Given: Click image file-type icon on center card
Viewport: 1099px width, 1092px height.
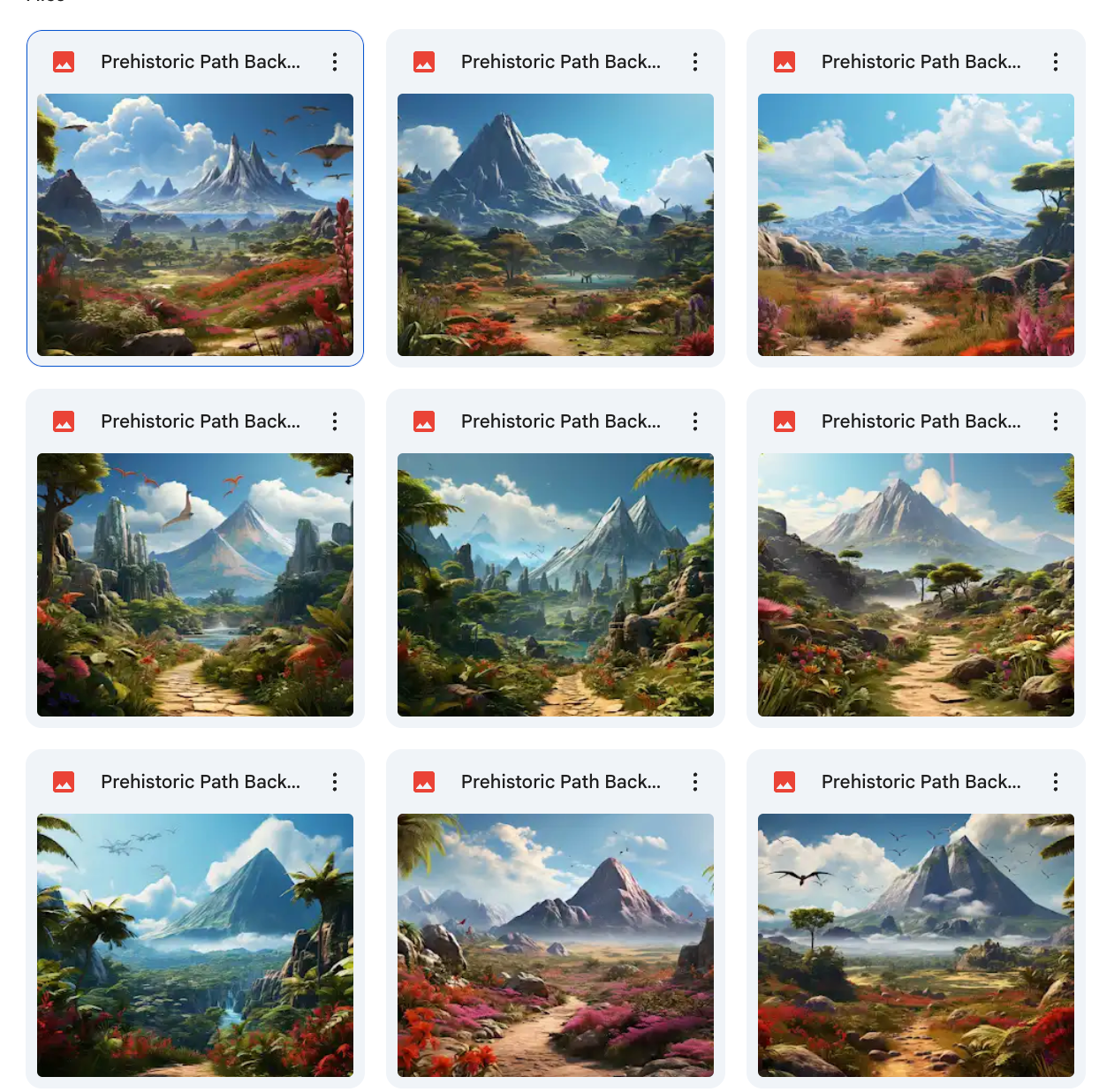Looking at the screenshot, I should pos(424,421).
